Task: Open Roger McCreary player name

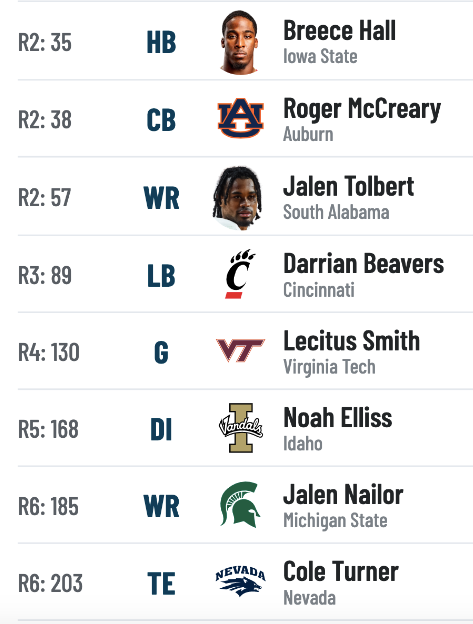Action: [362, 108]
